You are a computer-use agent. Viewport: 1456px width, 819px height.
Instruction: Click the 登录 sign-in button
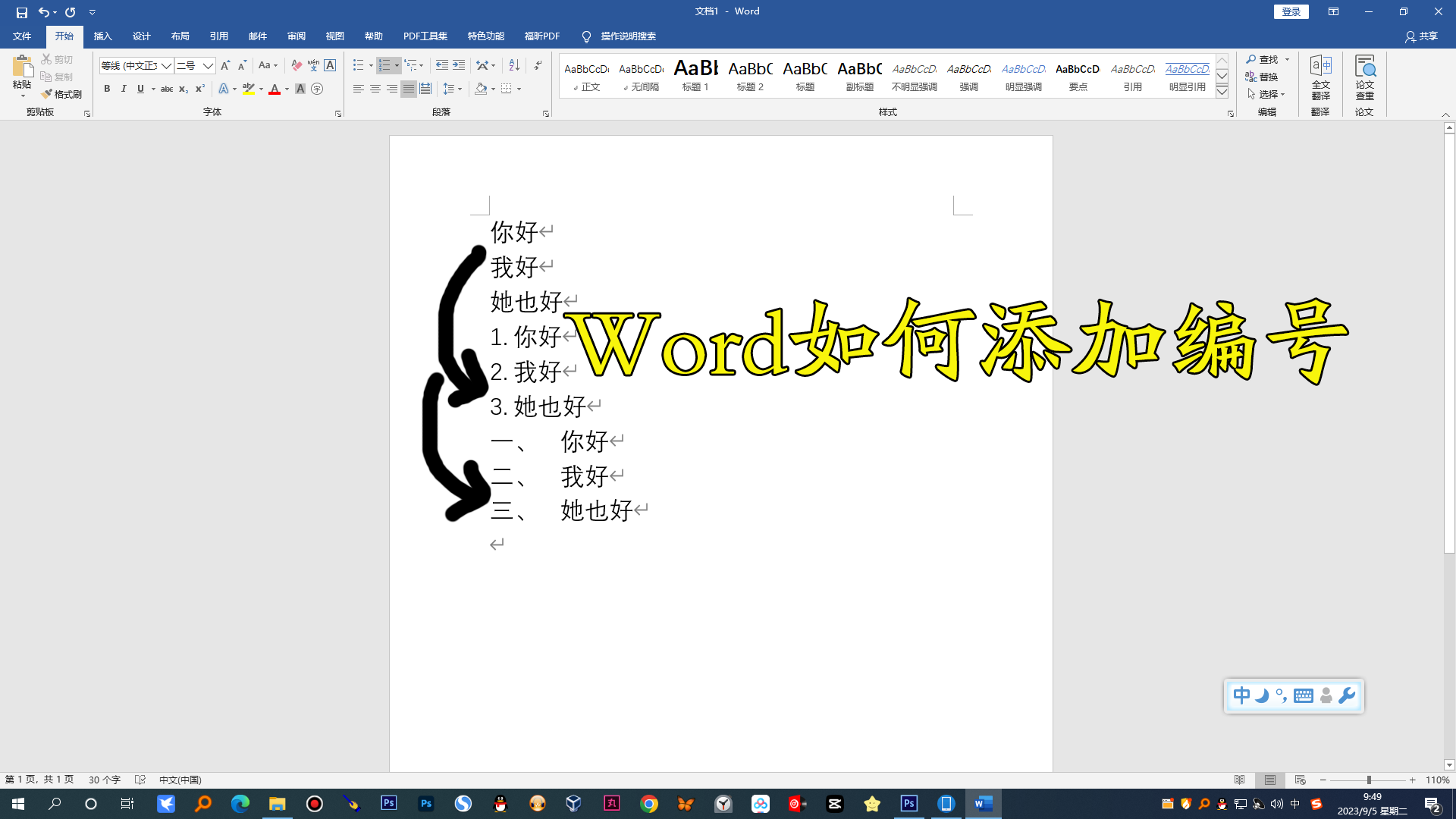tap(1291, 11)
